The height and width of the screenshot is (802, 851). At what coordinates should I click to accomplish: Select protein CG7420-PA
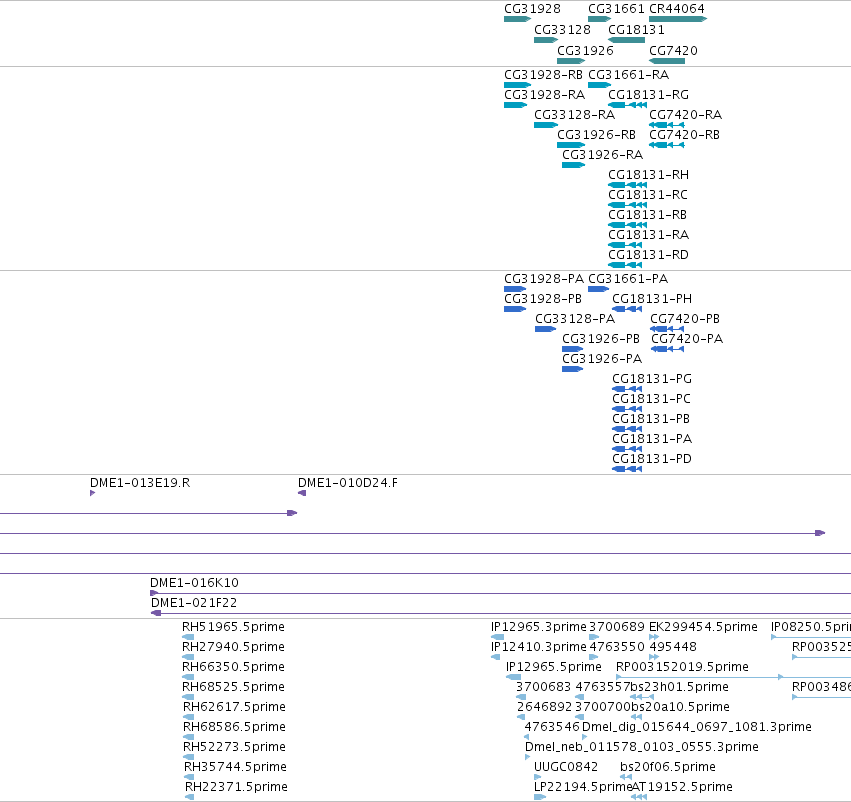pos(668,349)
